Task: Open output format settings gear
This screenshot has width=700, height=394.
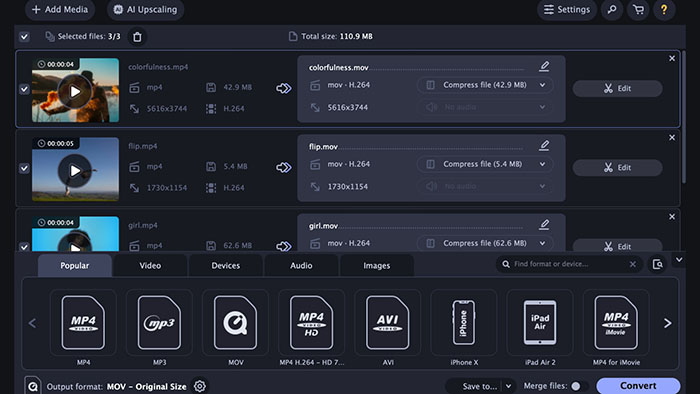Action: coord(200,386)
